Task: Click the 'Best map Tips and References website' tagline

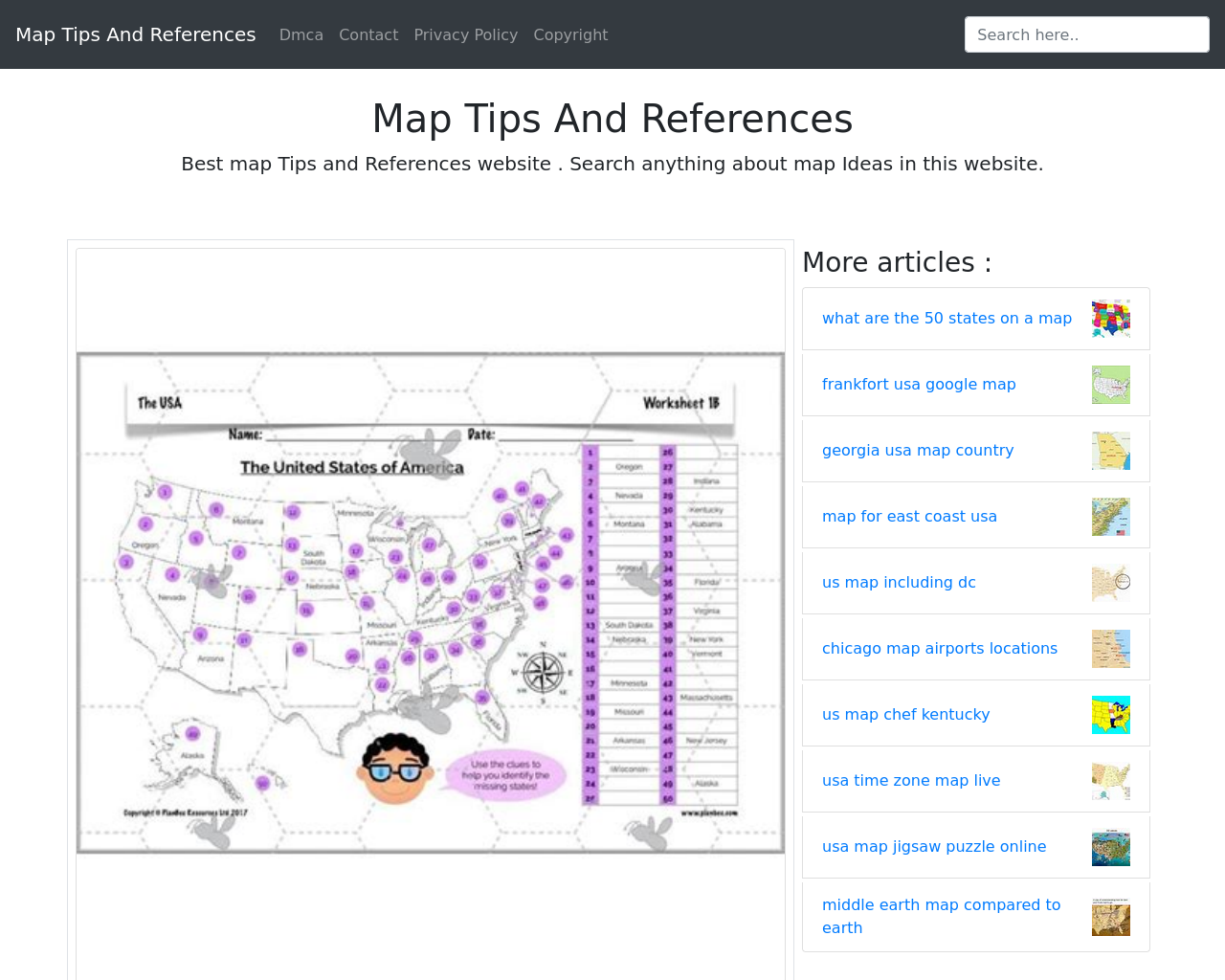Action: pyautogui.click(x=612, y=164)
